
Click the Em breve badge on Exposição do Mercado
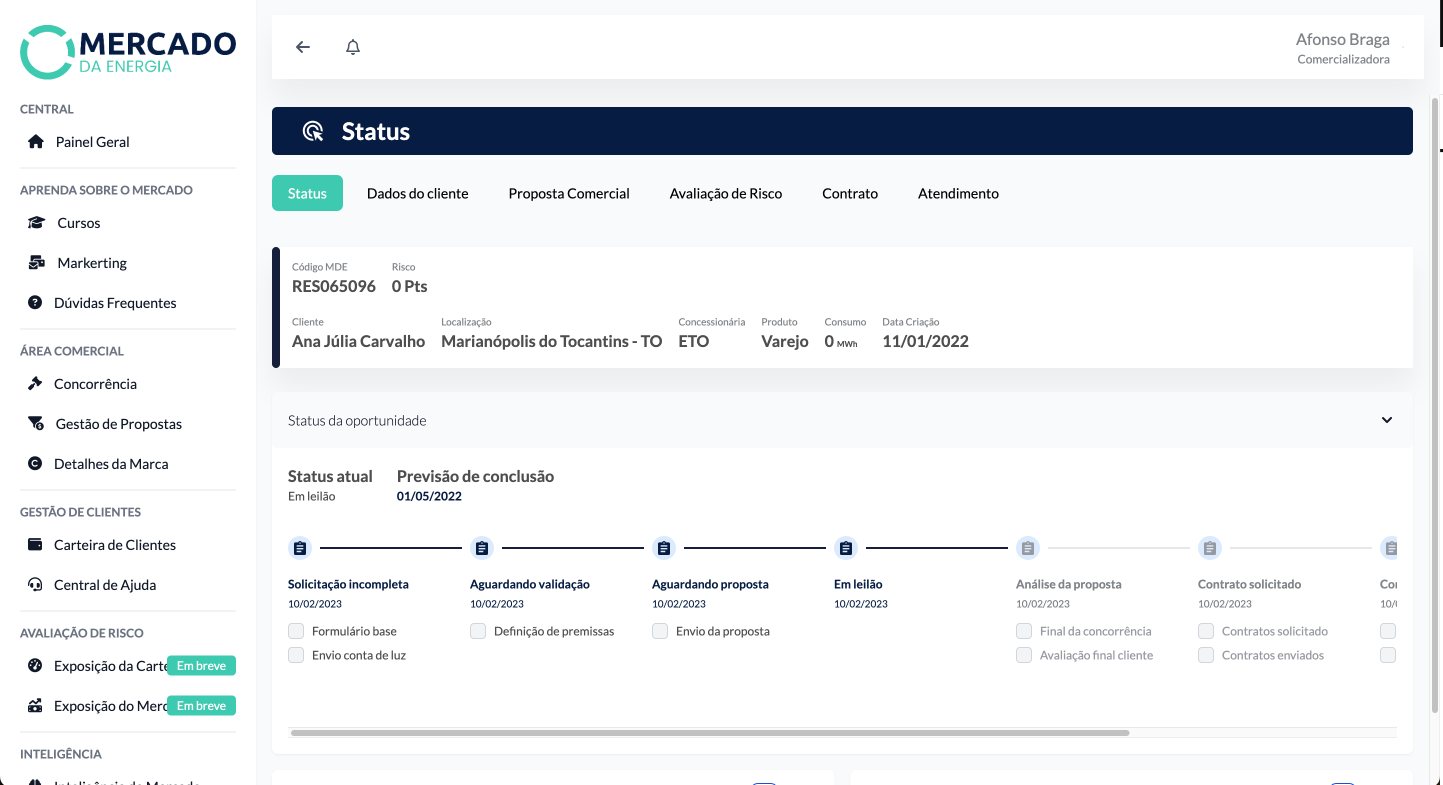pos(201,706)
